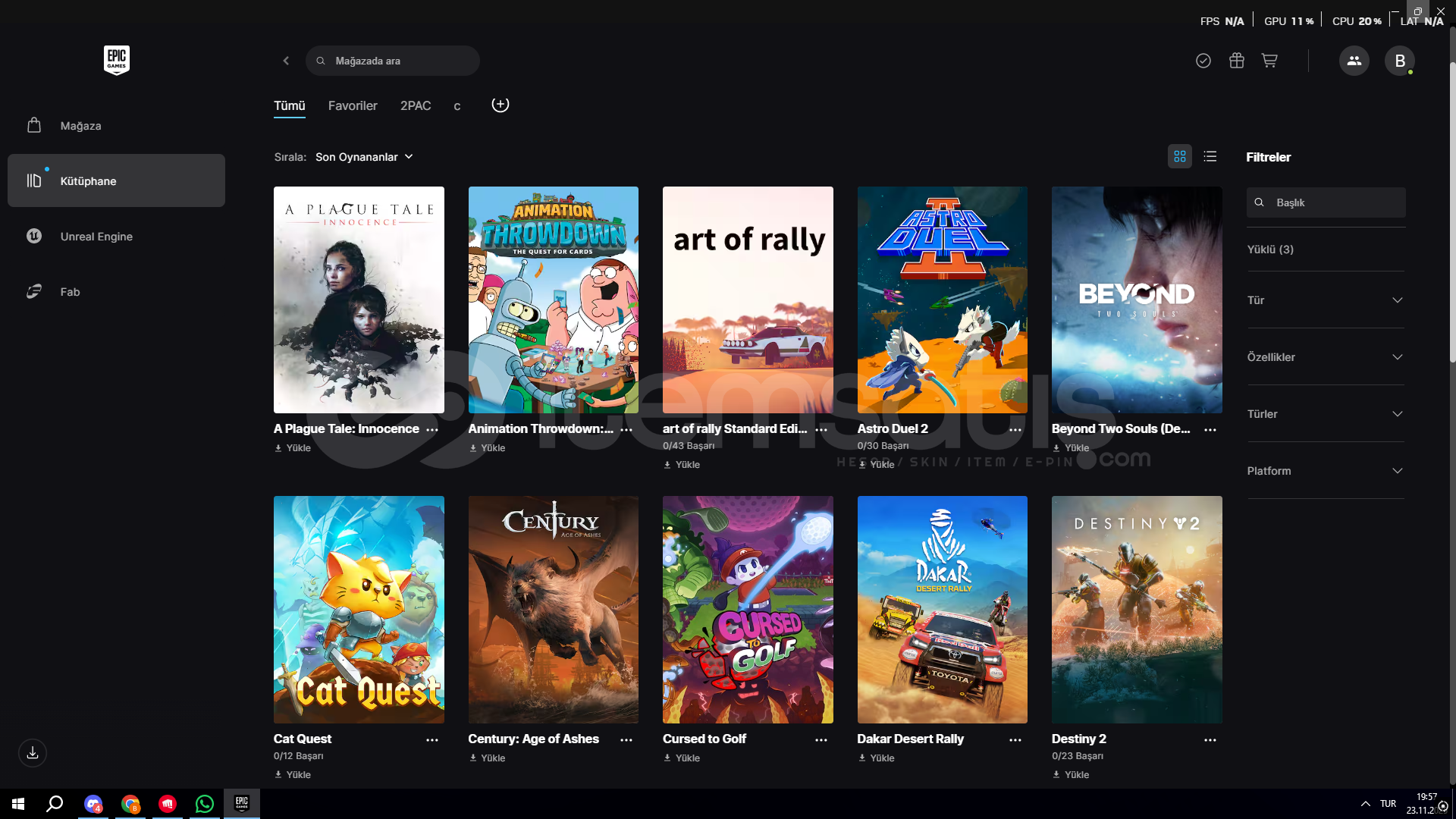Screen dimensions: 1456x819
Task: Open the downloads icon in sidebar
Action: (x=33, y=753)
